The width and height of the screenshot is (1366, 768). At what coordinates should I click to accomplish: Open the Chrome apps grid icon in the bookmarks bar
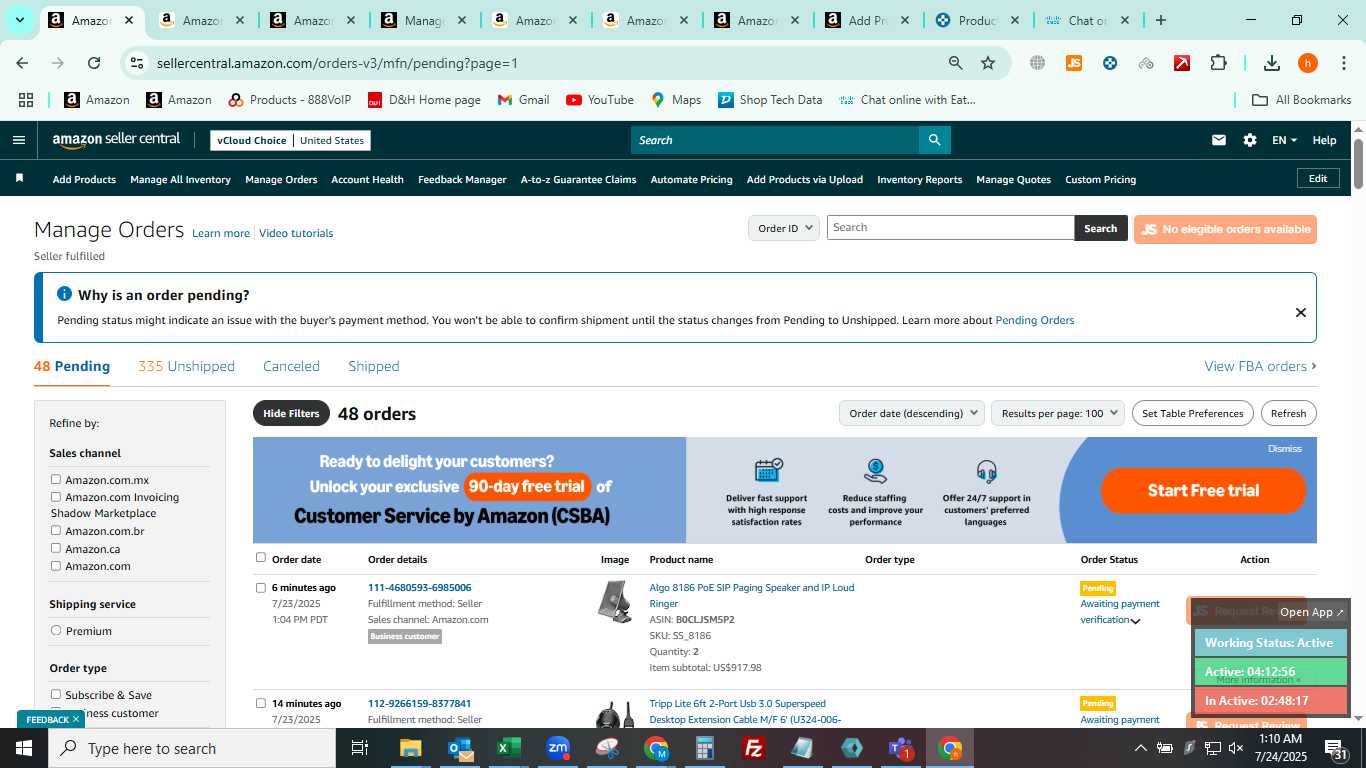(26, 100)
